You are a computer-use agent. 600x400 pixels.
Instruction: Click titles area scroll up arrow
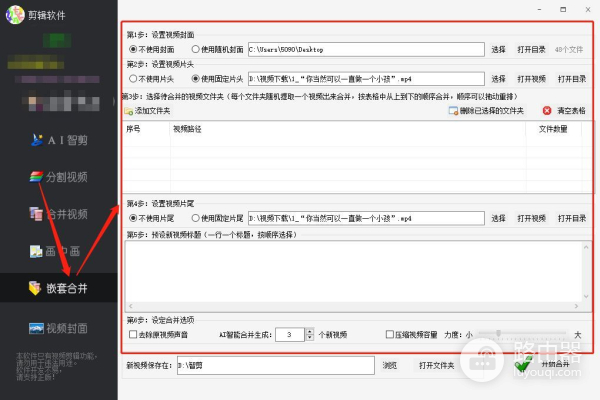point(586,247)
